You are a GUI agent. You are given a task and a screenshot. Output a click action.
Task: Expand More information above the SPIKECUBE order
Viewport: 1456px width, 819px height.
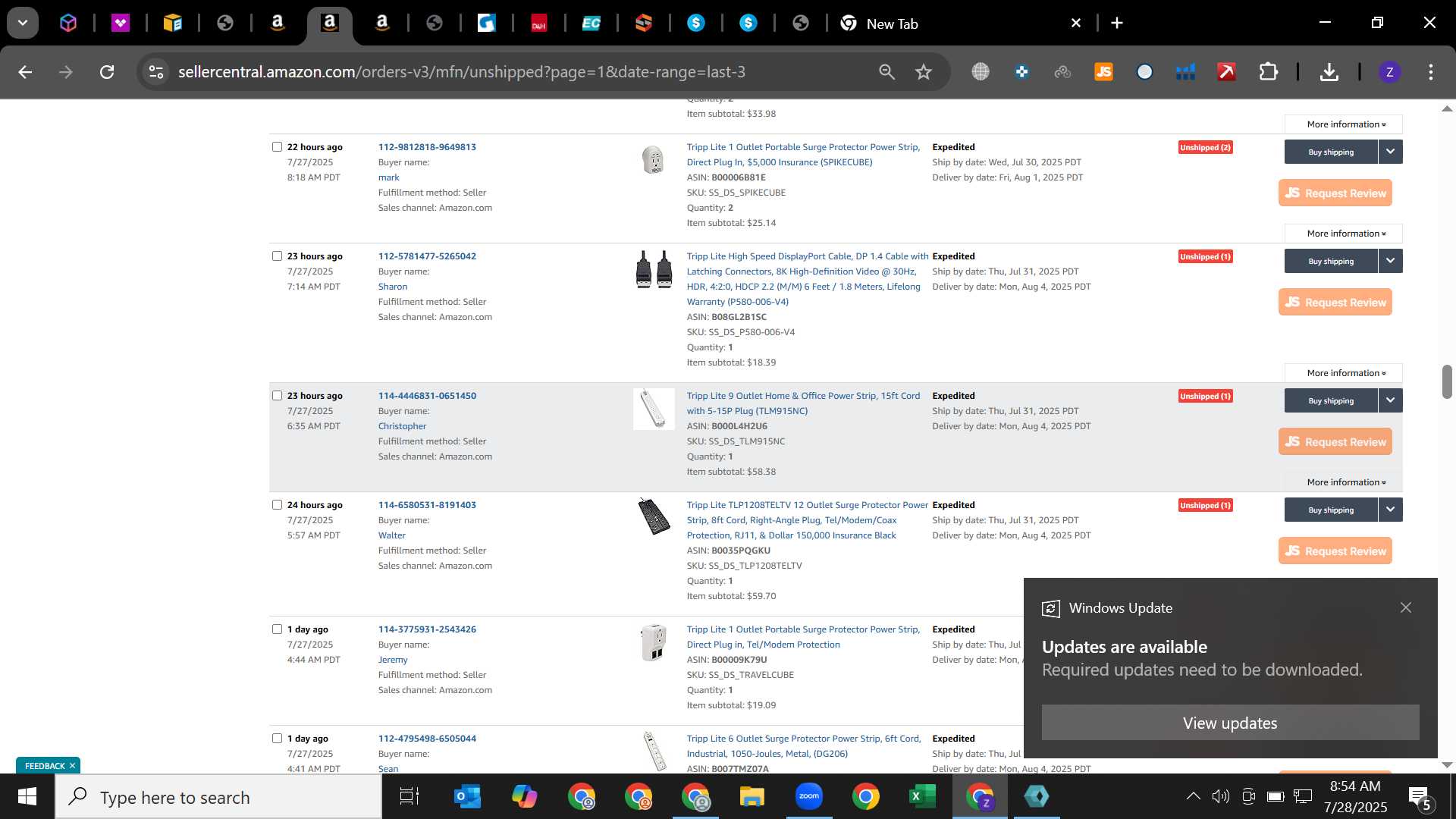(x=1344, y=124)
